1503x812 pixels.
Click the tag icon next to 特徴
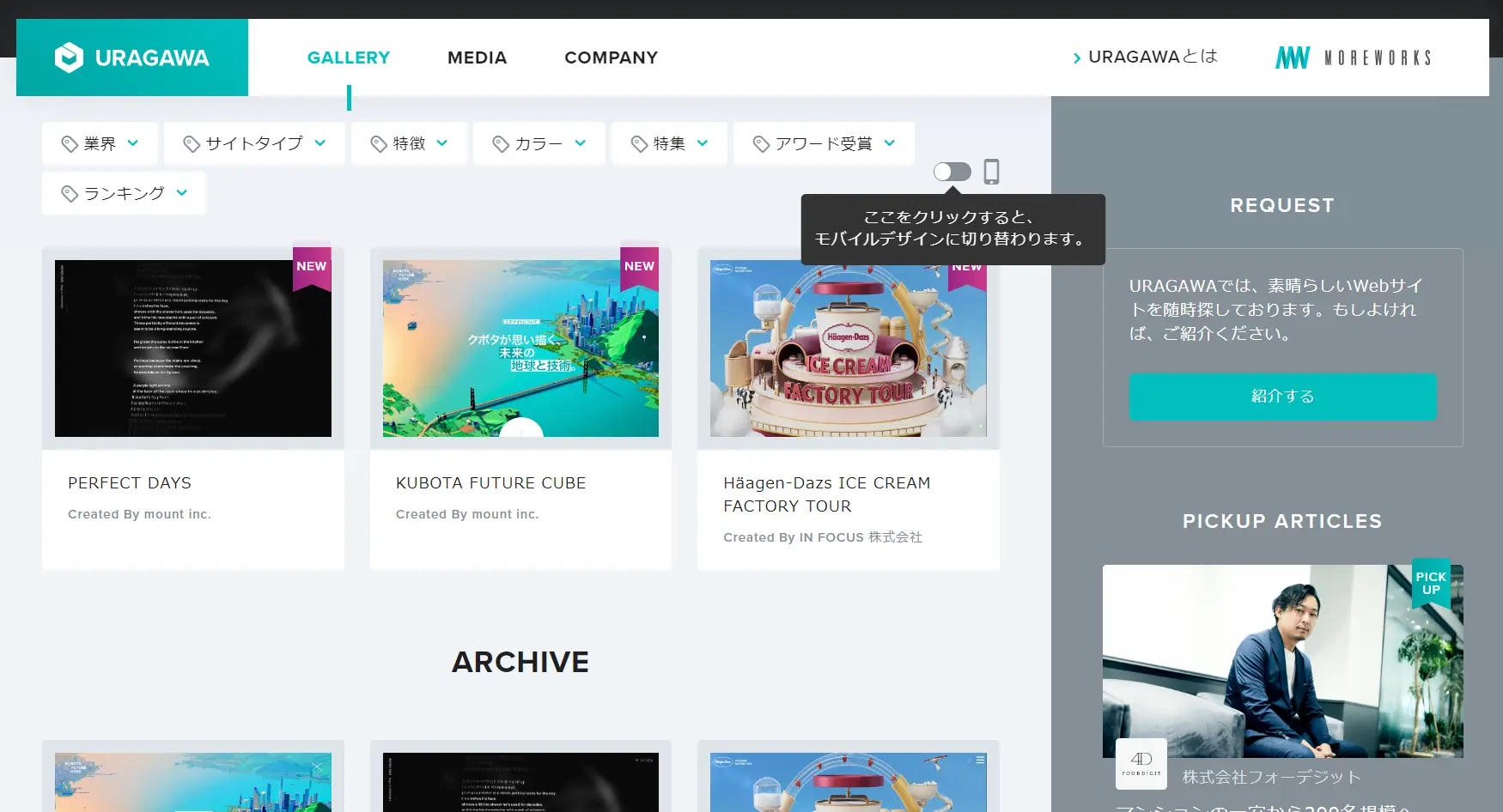point(379,143)
